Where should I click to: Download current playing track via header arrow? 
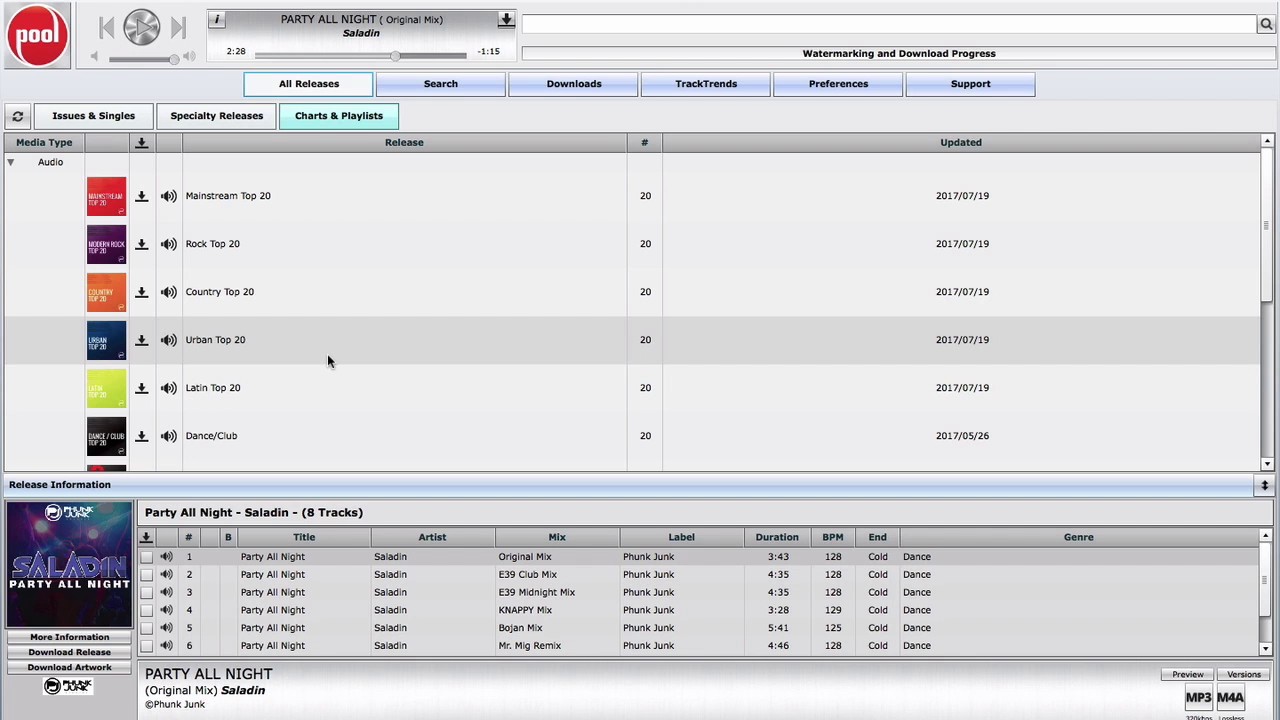506,20
